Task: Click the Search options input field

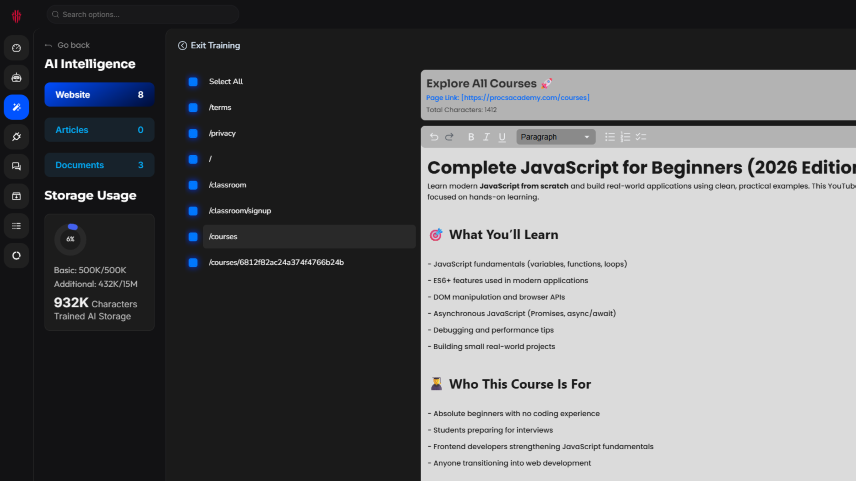Action: 140,14
